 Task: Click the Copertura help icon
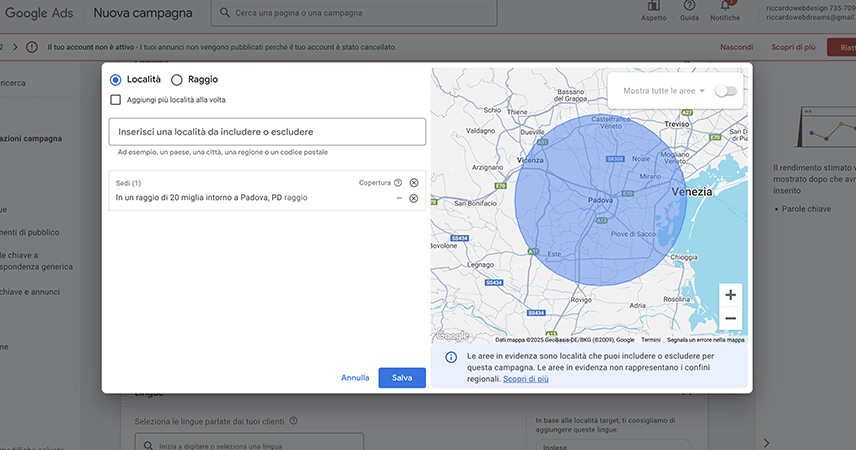(x=398, y=183)
